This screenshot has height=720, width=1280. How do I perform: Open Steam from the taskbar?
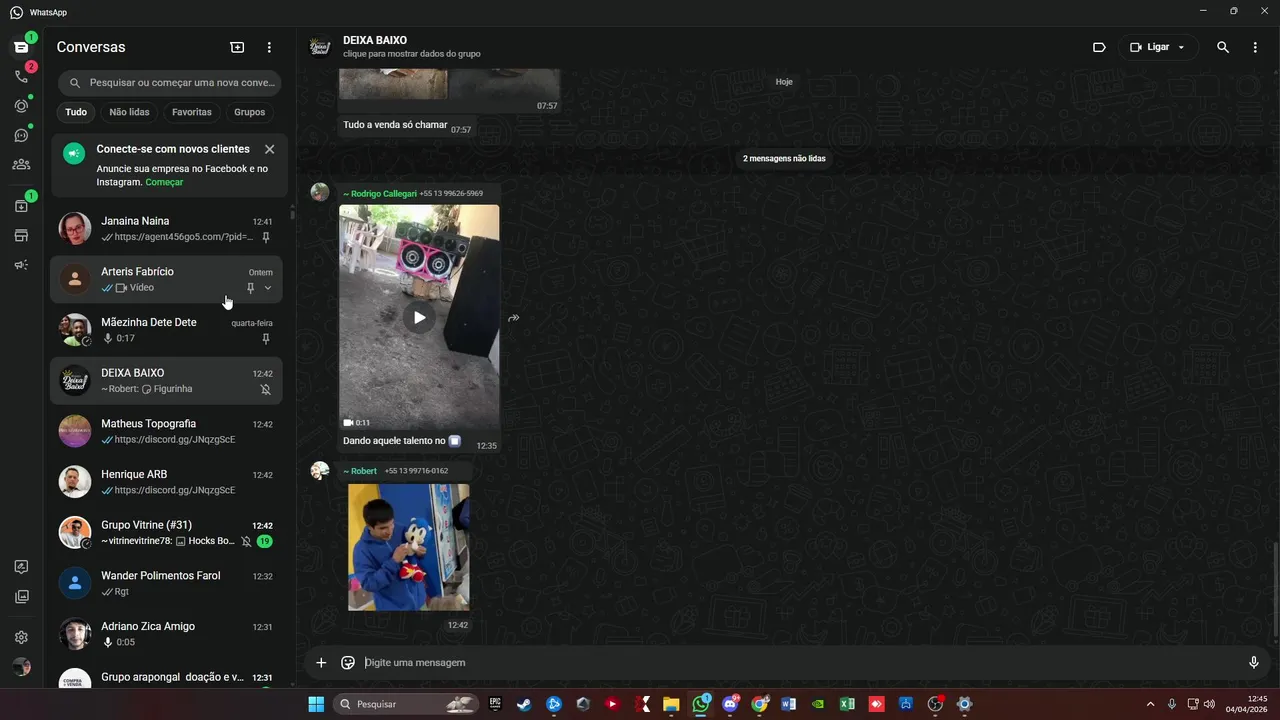(524, 704)
